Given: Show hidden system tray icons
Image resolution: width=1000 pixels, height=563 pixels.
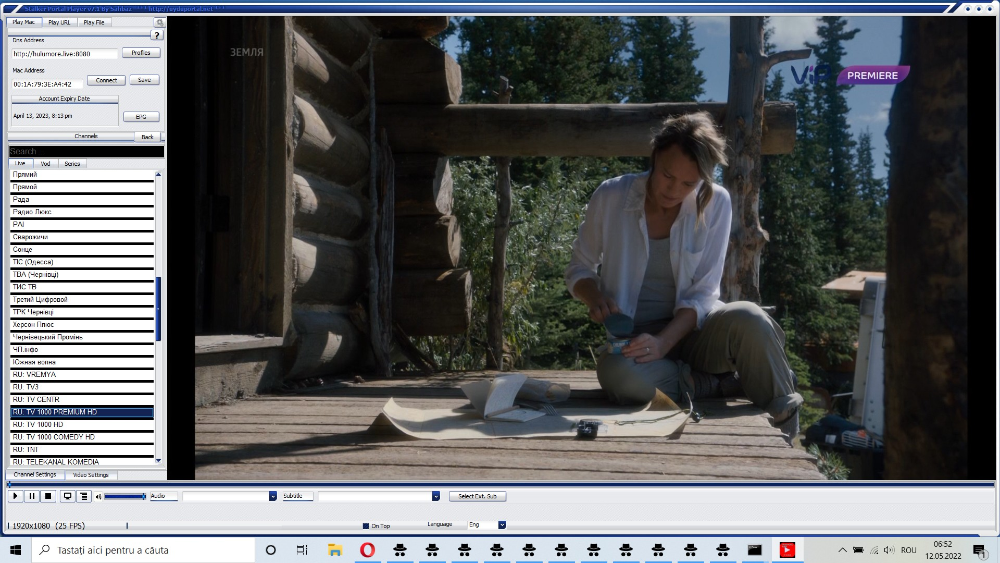Looking at the screenshot, I should tap(842, 550).
